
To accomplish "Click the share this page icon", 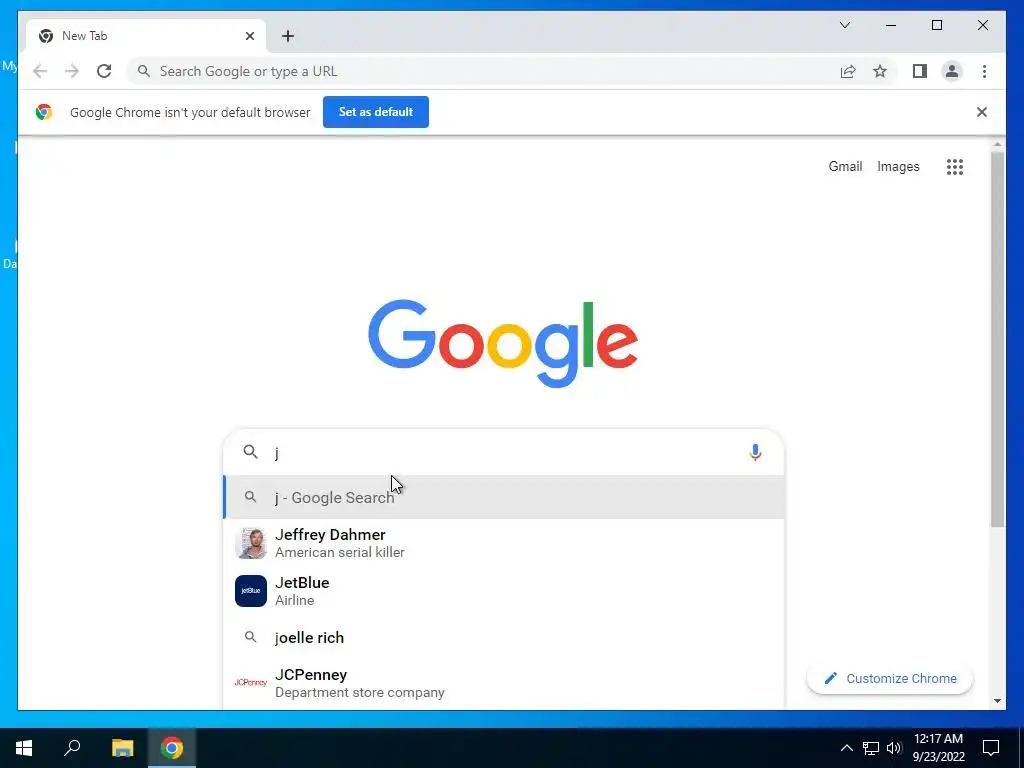I will tap(848, 71).
